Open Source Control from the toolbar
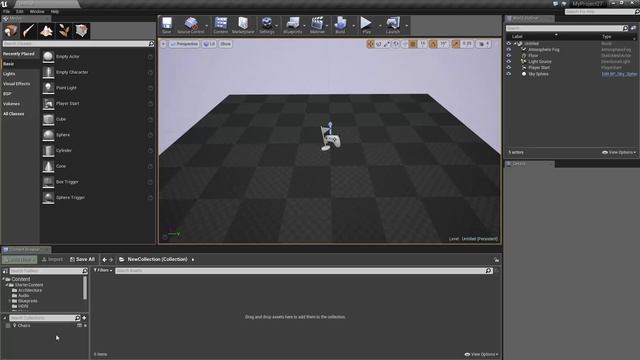 (x=191, y=25)
